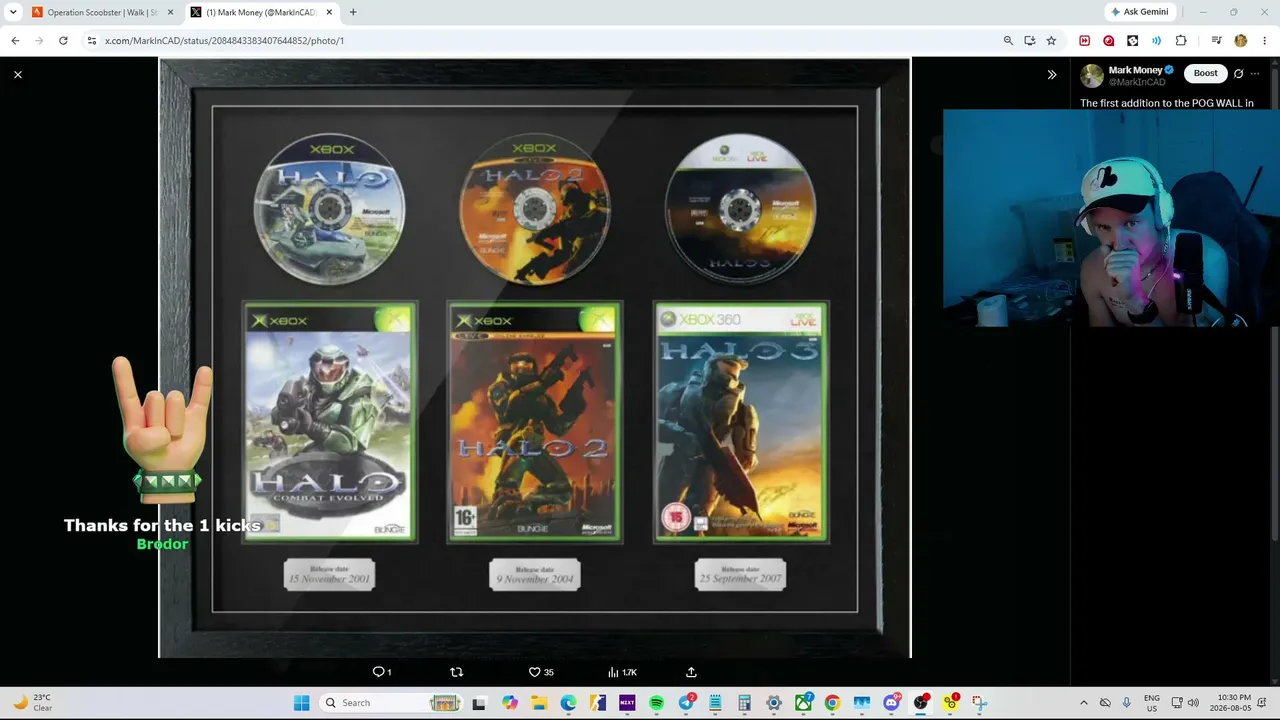This screenshot has width=1280, height=720.
Task: Click the Ask Gemini button
Action: [x=1140, y=12]
